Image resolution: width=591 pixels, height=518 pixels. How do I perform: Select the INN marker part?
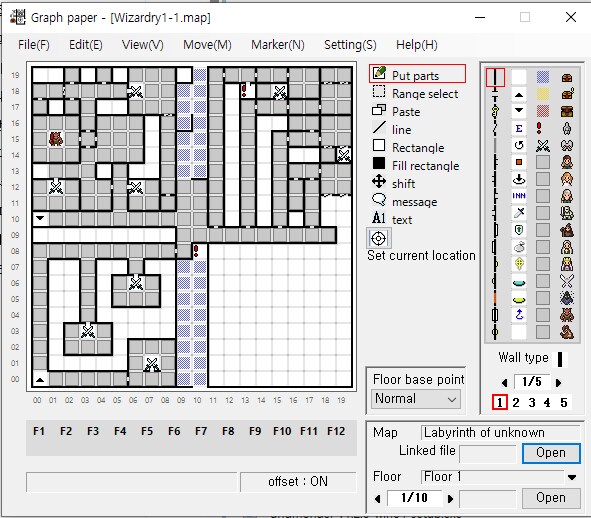click(519, 195)
